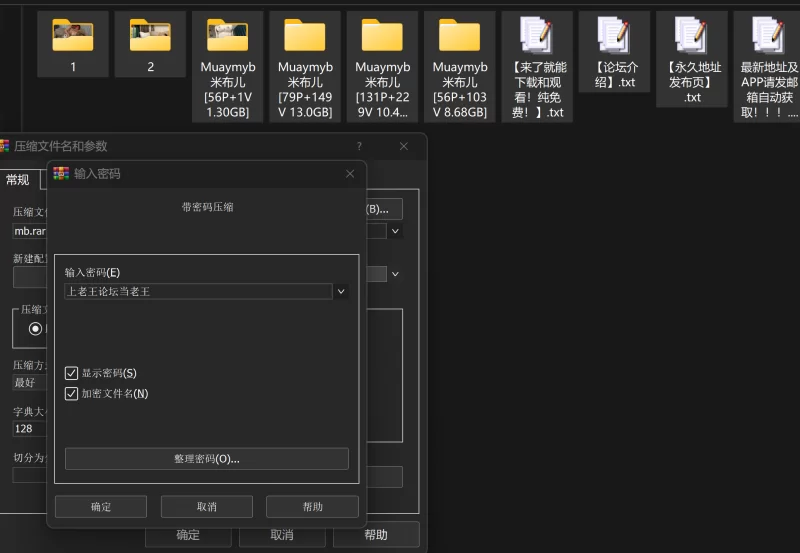Click 取消 in the 输入密码 dialog

tap(207, 507)
